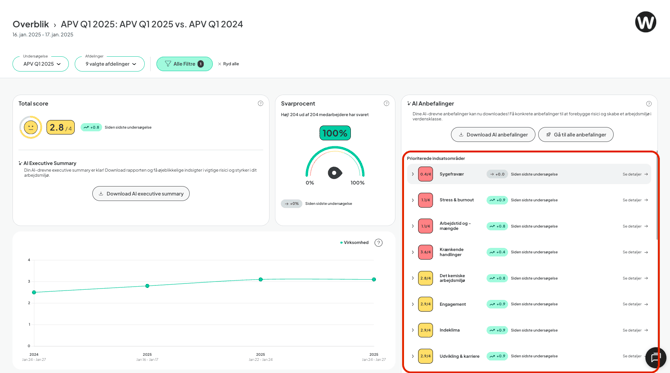Expand the Engagement row chevron

(x=413, y=304)
